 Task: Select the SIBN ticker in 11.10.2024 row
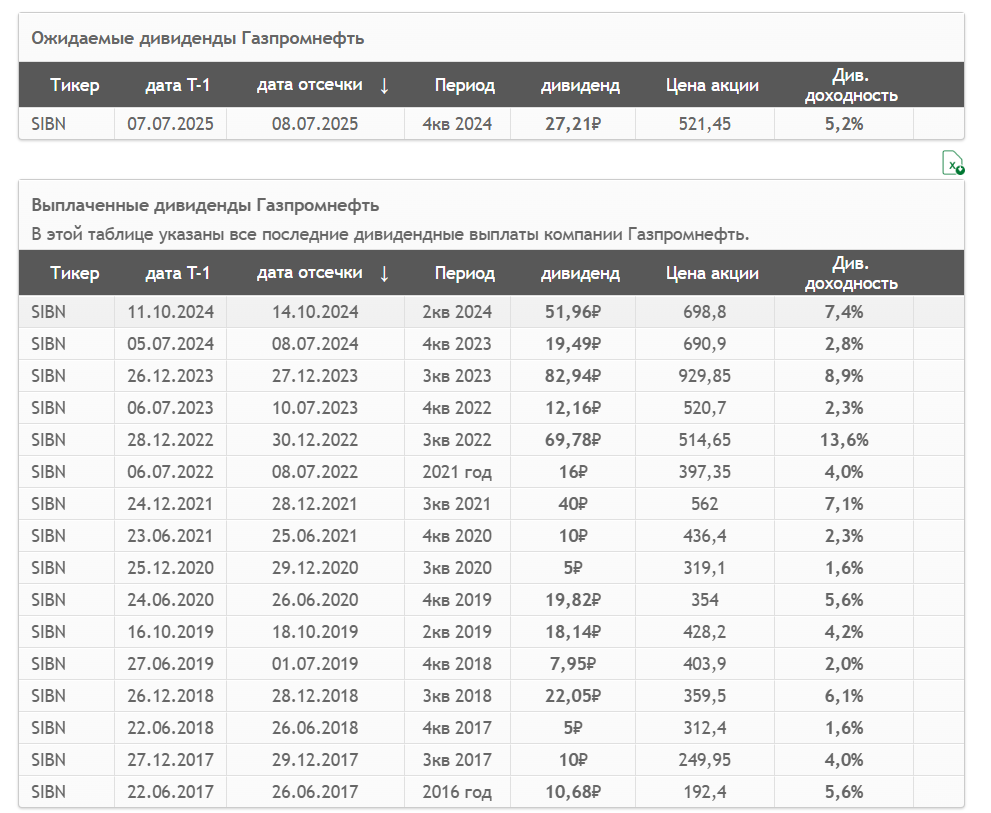49,312
